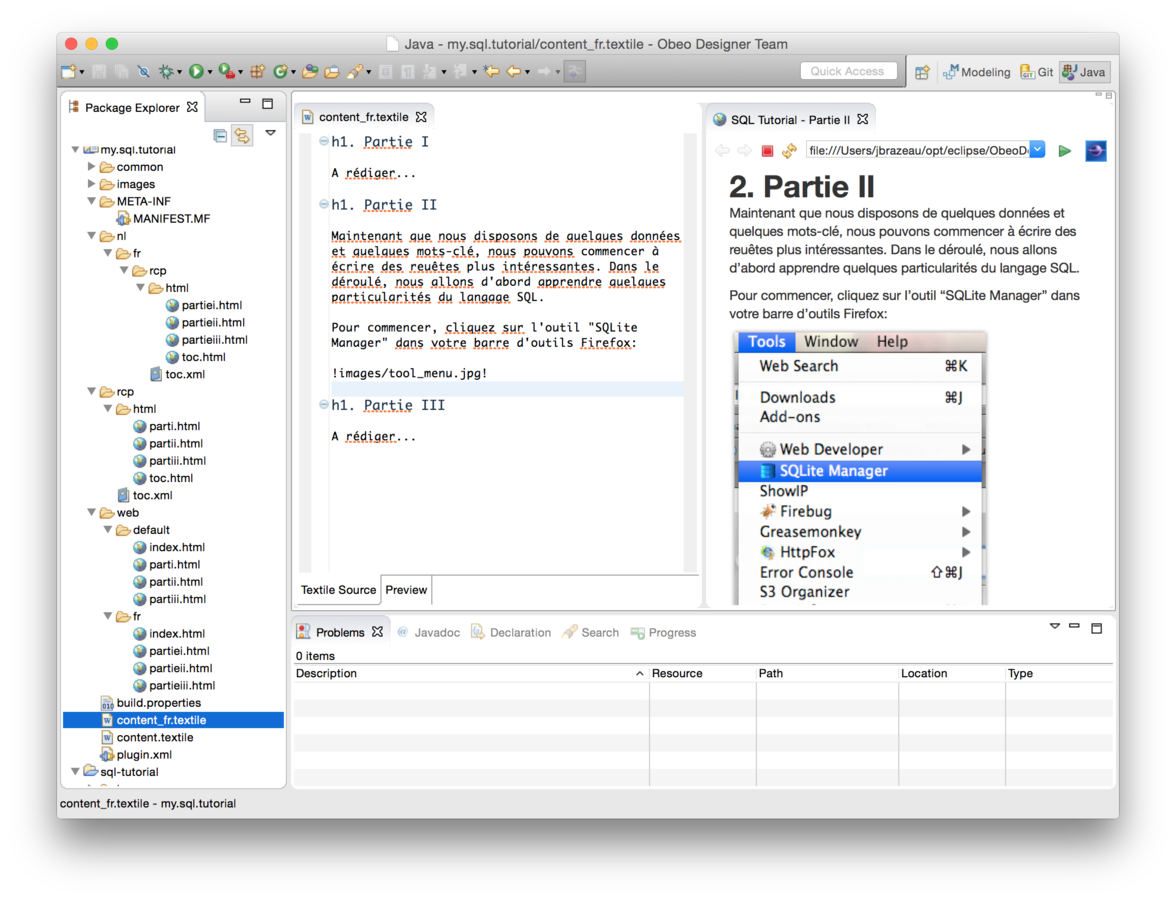The height and width of the screenshot is (900, 1176).
Task: Click Collapse All icon in Package Explorer
Action: tap(220, 135)
